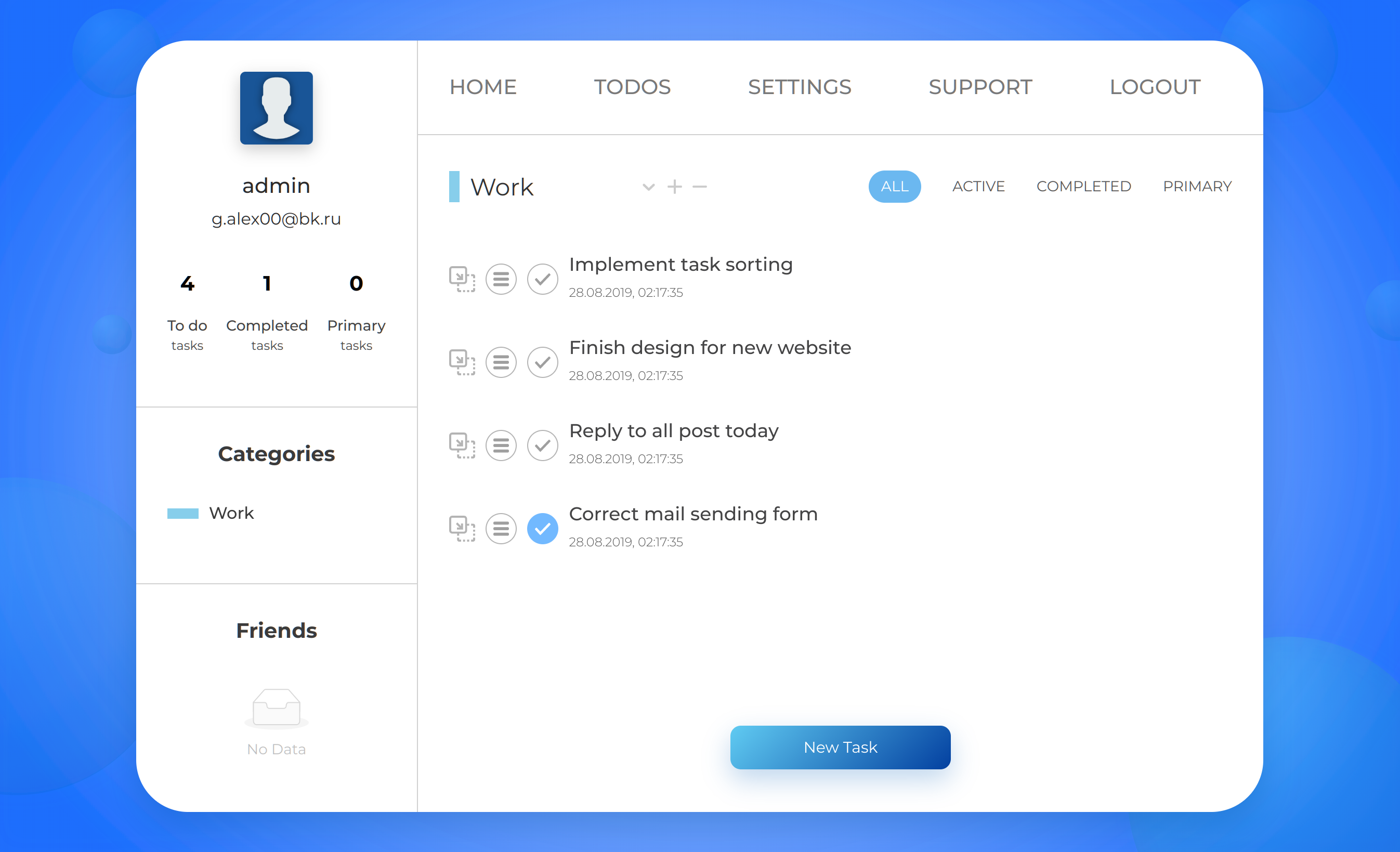The image size is (1400, 852).
Task: Select the ACTIVE filter tab
Action: coord(977,186)
